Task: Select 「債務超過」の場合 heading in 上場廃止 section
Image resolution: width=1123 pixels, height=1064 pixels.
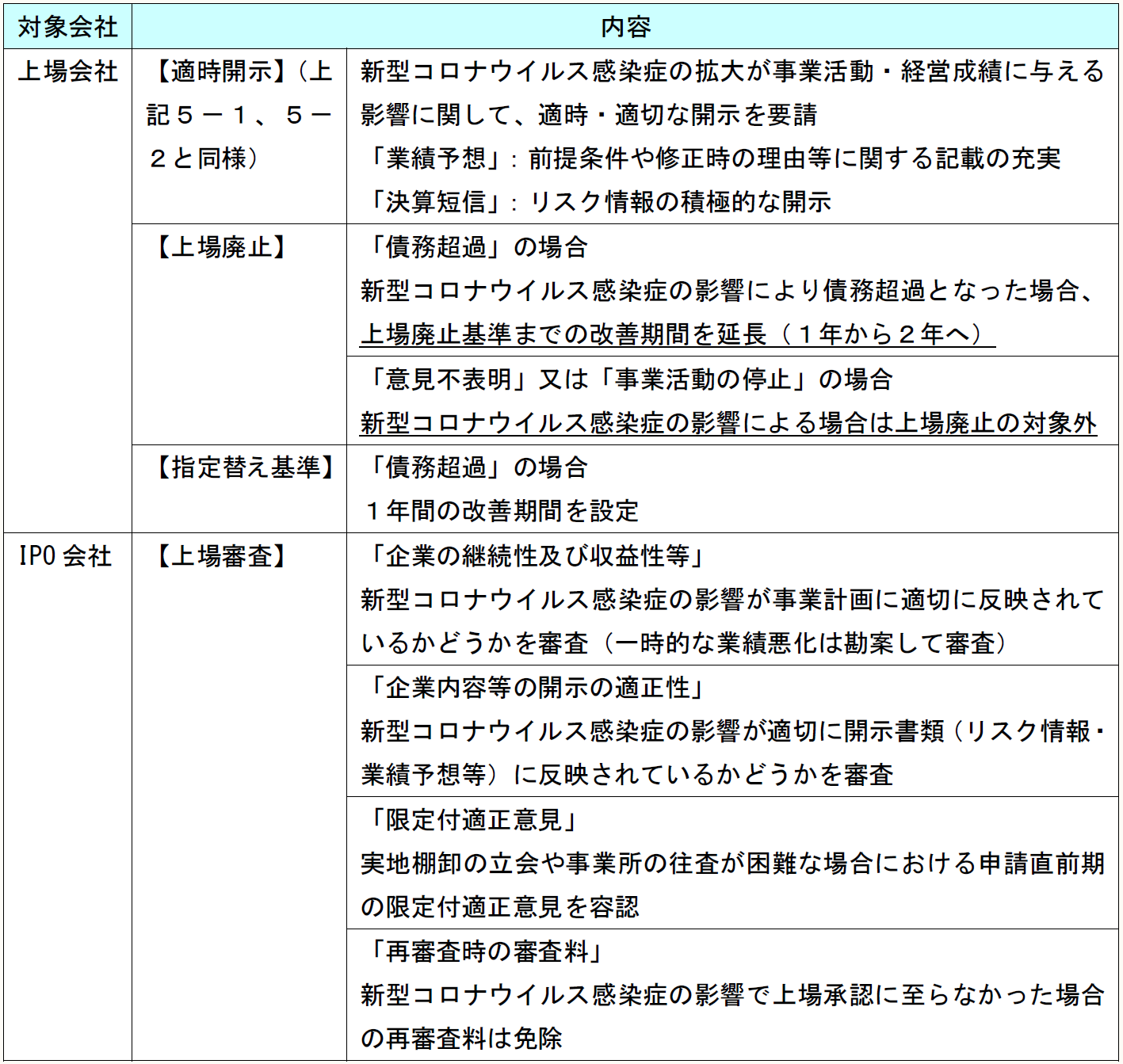Action: [x=475, y=247]
